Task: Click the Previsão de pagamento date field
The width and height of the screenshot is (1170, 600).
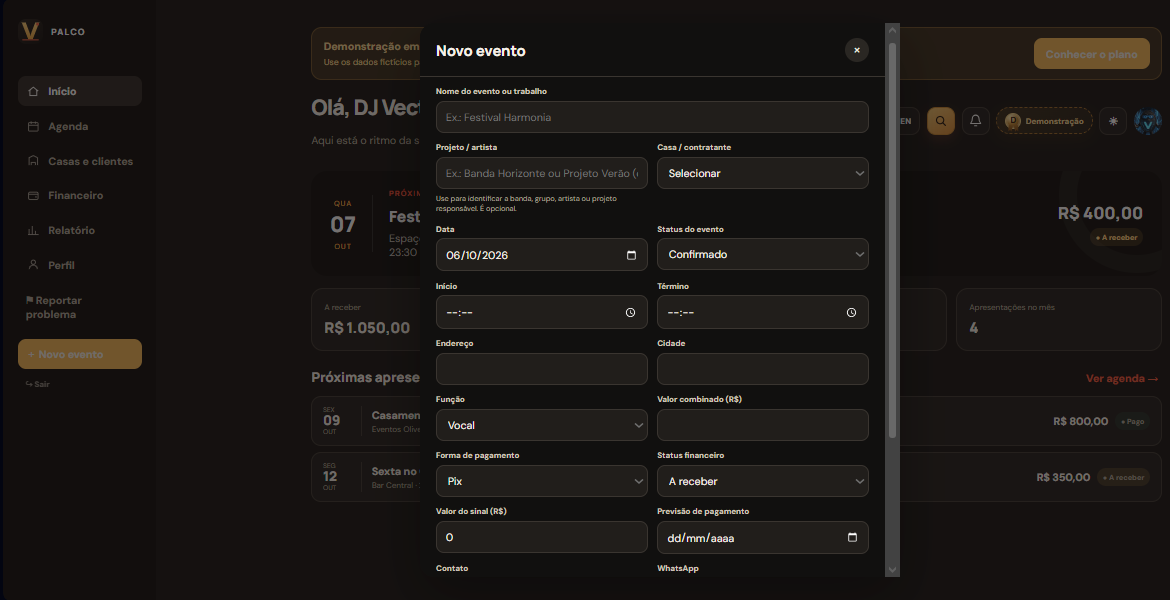Action: tap(763, 537)
